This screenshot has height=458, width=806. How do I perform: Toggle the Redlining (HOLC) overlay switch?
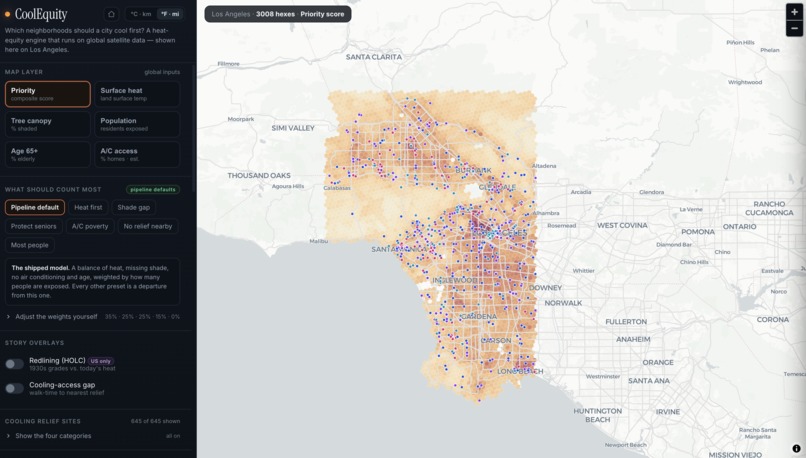(14, 364)
